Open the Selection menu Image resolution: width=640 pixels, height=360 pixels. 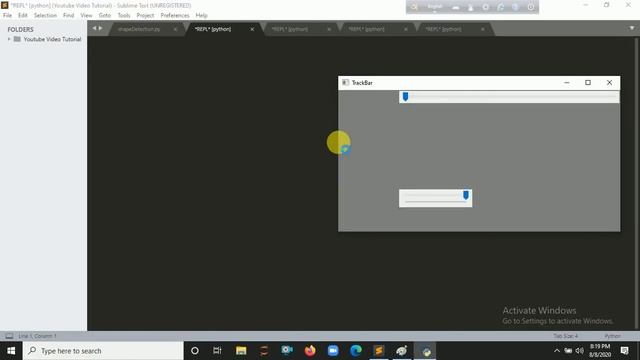45,16
